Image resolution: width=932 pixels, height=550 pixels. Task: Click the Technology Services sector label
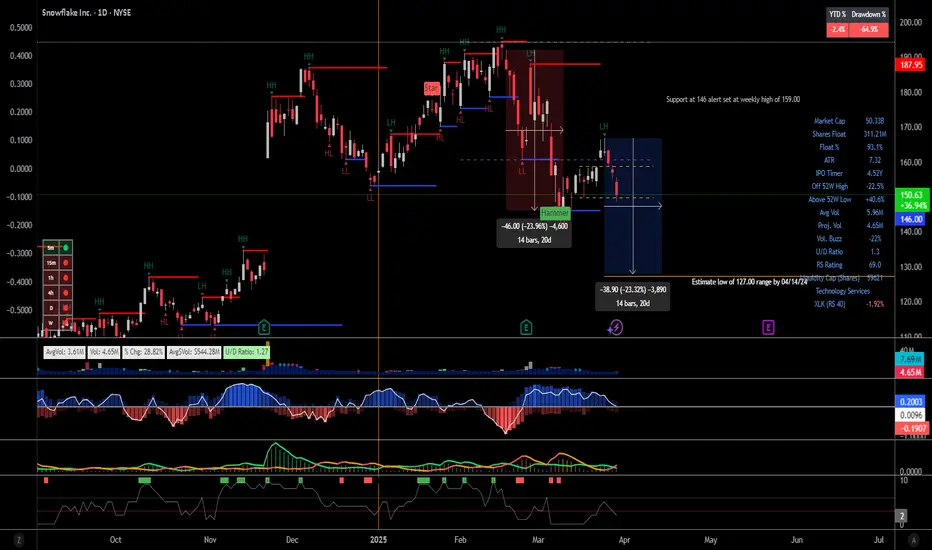pos(842,291)
